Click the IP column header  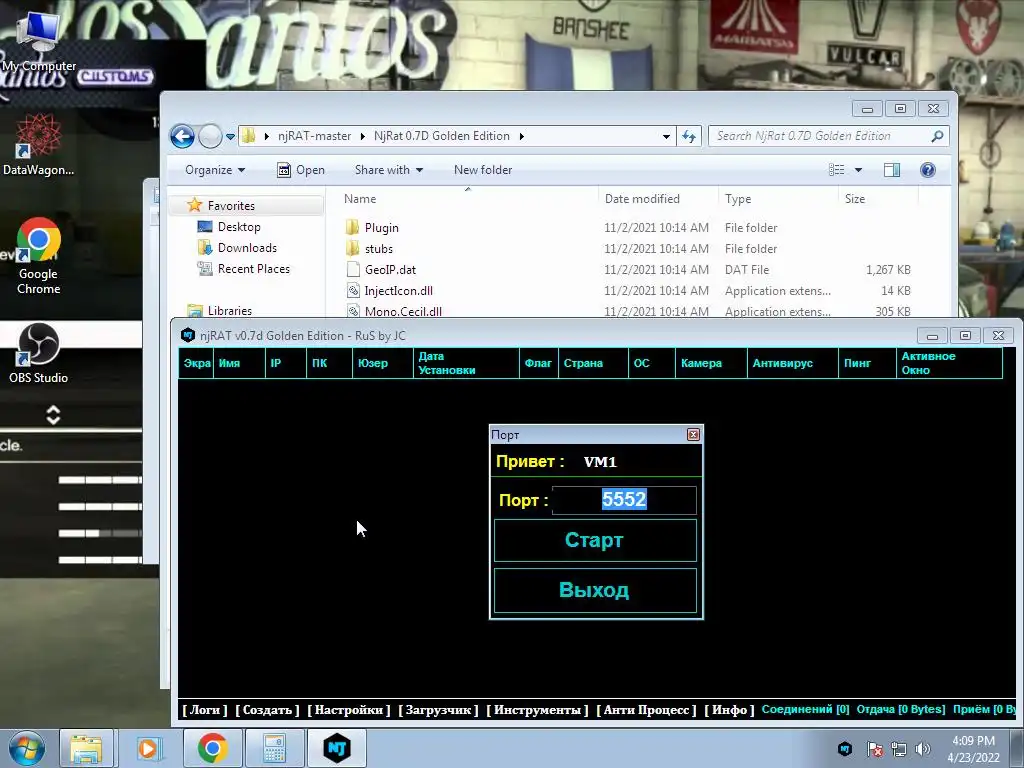(285, 363)
